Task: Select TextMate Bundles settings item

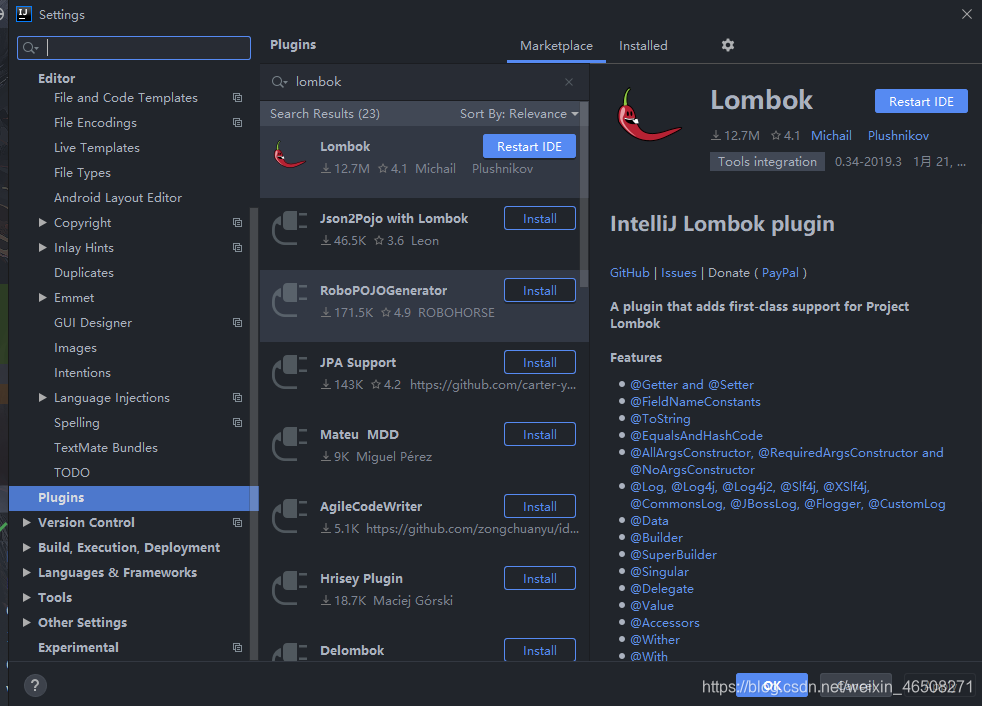Action: click(x=106, y=448)
